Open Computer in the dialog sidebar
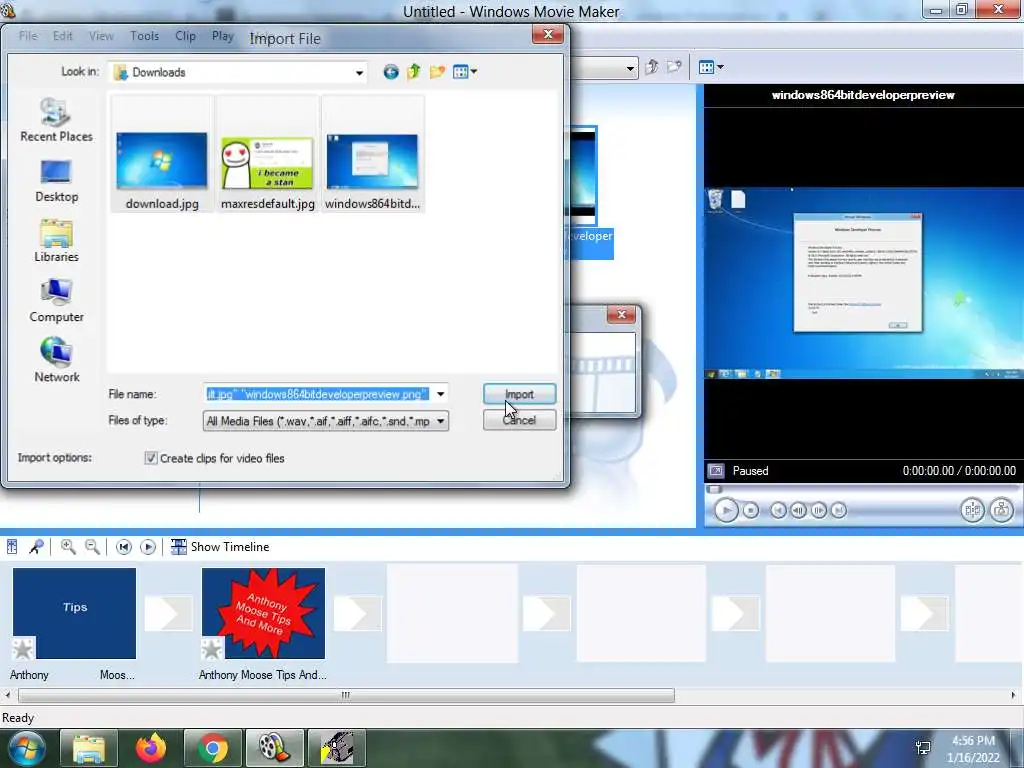This screenshot has height=768, width=1024. click(56, 301)
